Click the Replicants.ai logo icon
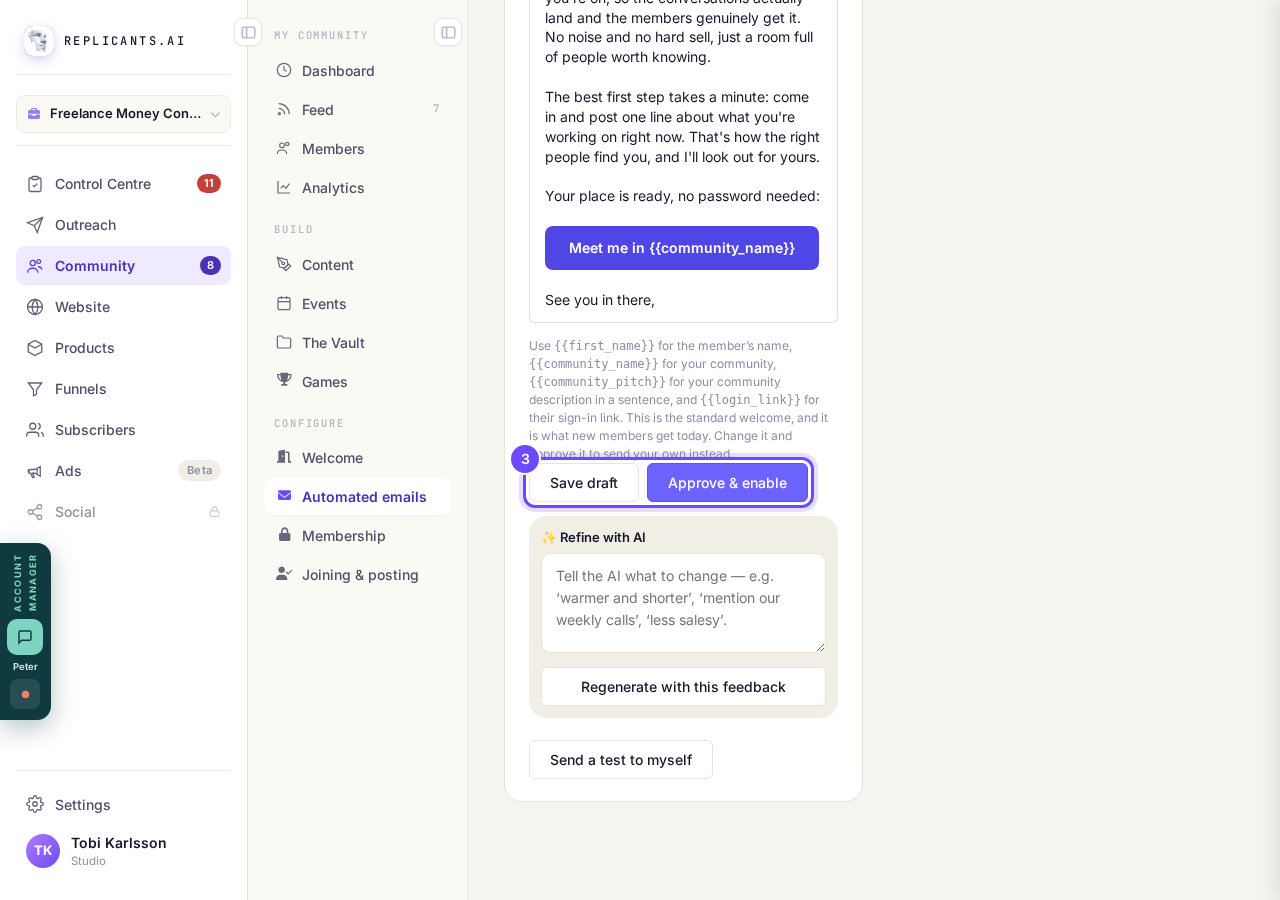 click(39, 41)
